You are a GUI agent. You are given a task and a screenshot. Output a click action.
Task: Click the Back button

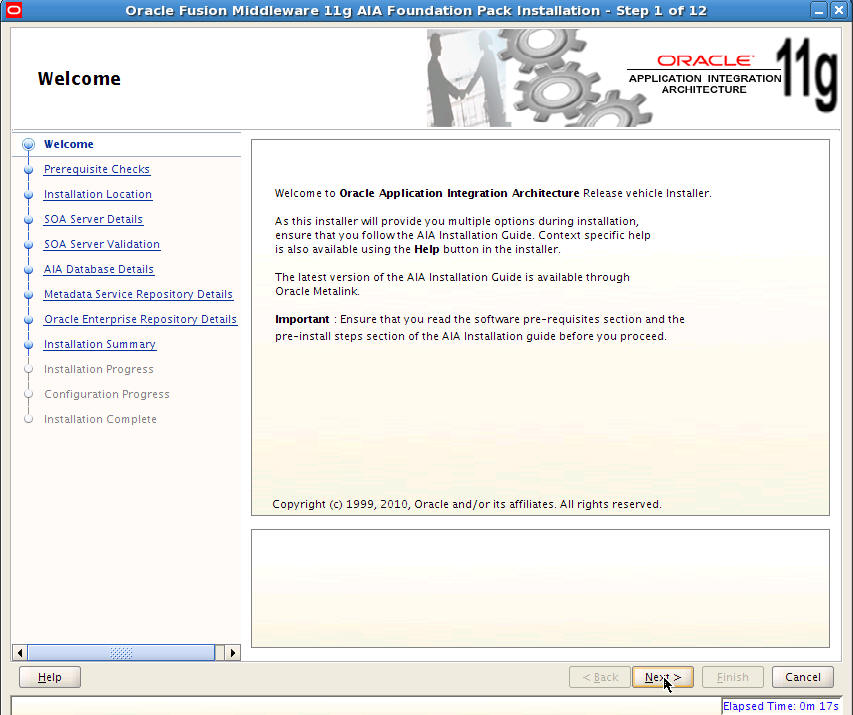pyautogui.click(x=600, y=677)
